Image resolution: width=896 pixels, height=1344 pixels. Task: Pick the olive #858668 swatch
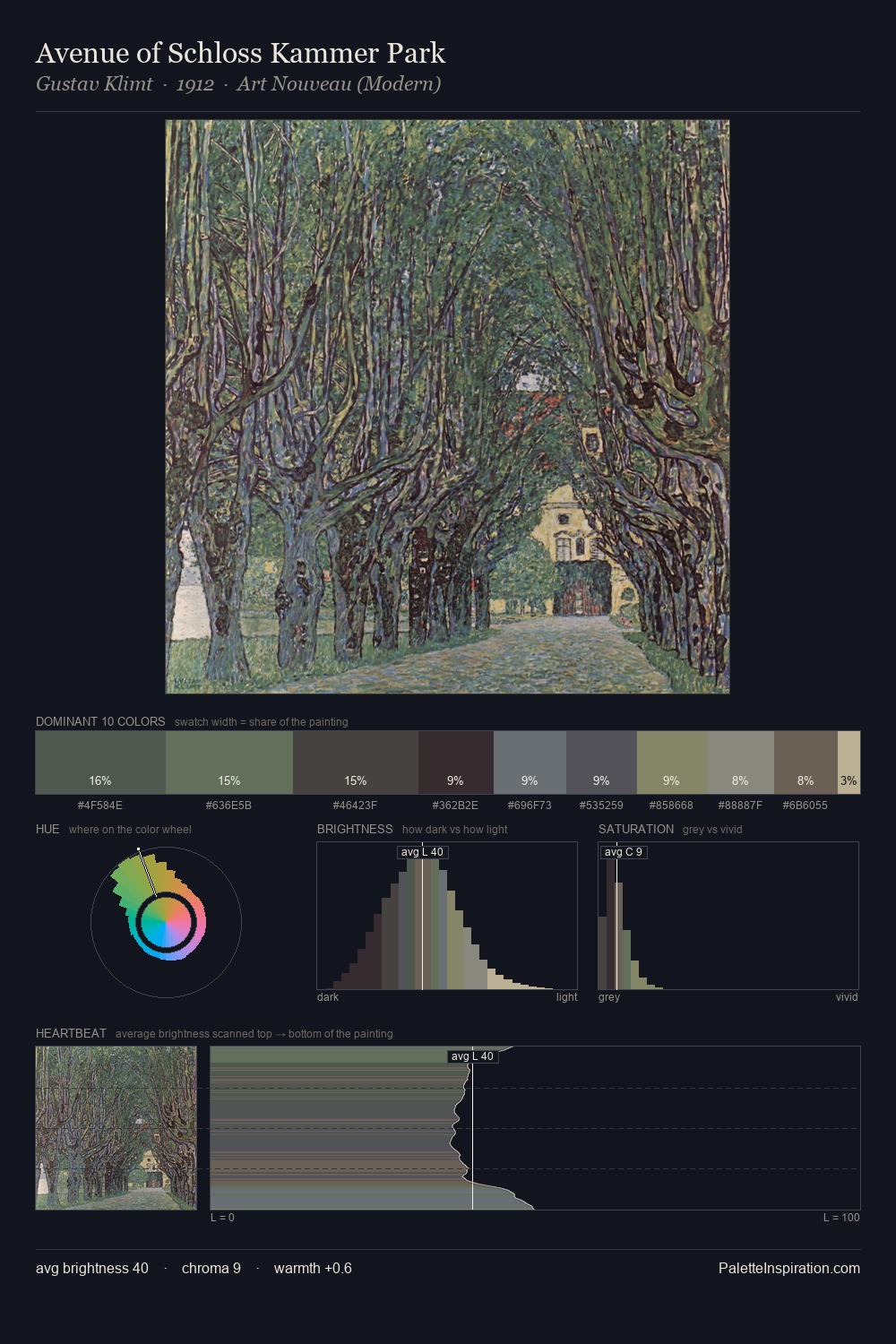(671, 762)
